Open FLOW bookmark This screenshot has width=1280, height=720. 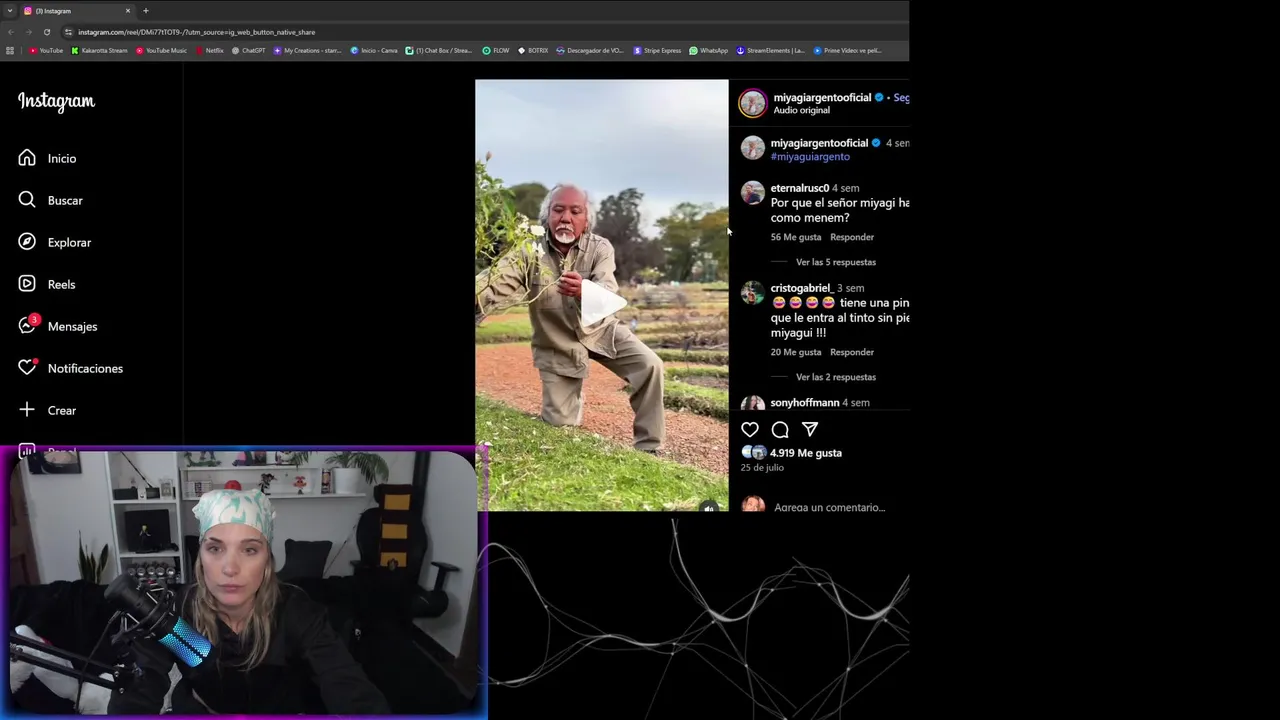pyautogui.click(x=496, y=50)
